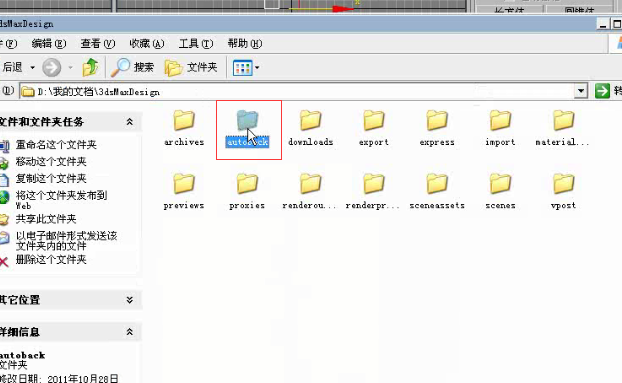Toggle the 文件夹 folders pane button
Viewport: 622px width, 383px height.
click(191, 67)
